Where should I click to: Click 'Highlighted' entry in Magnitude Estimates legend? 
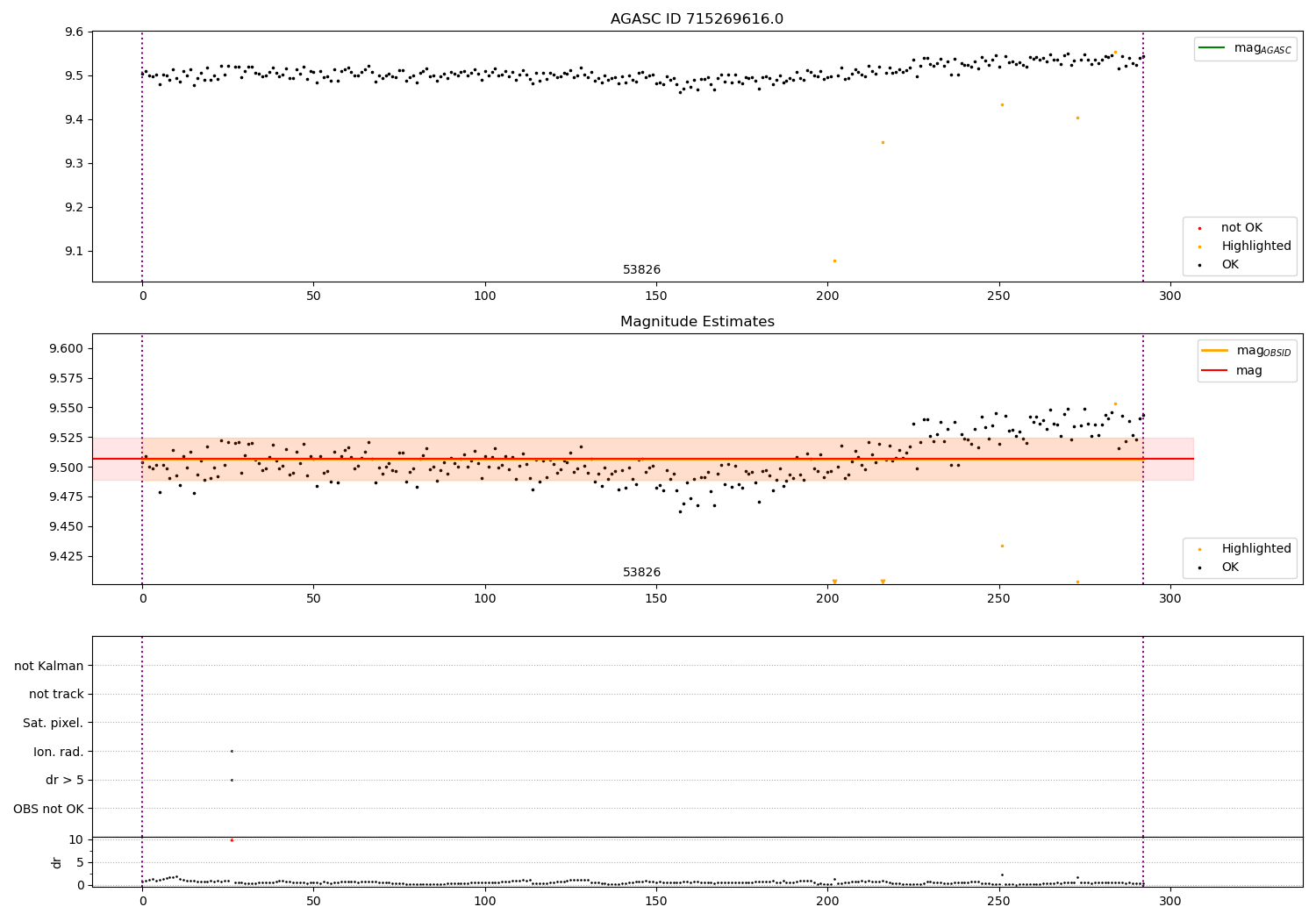click(x=1246, y=549)
